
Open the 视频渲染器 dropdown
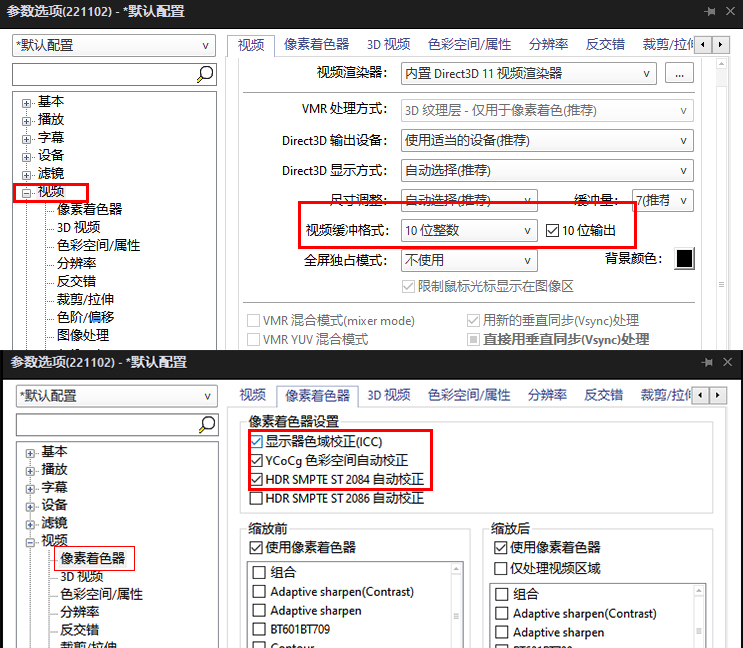click(529, 73)
